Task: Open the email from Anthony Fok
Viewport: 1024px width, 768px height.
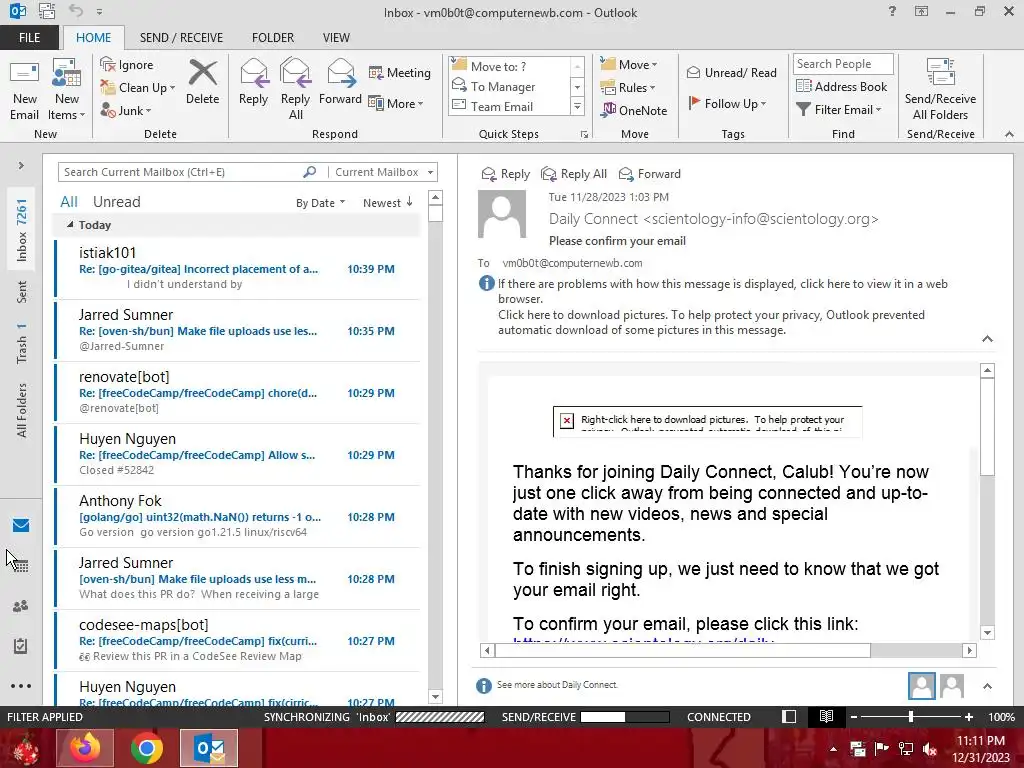Action: pyautogui.click(x=238, y=516)
